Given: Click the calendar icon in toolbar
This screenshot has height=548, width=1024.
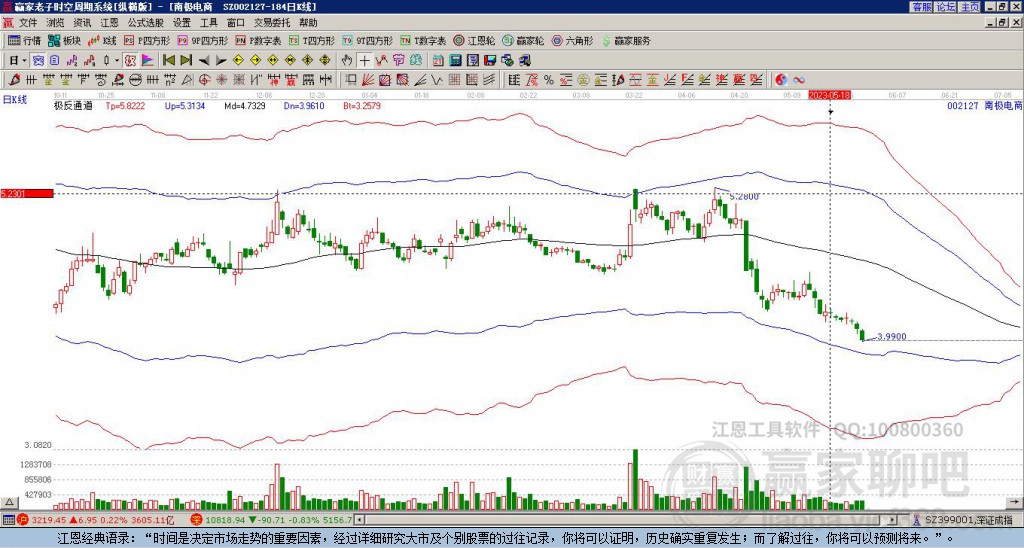Looking at the screenshot, I should [x=438, y=61].
